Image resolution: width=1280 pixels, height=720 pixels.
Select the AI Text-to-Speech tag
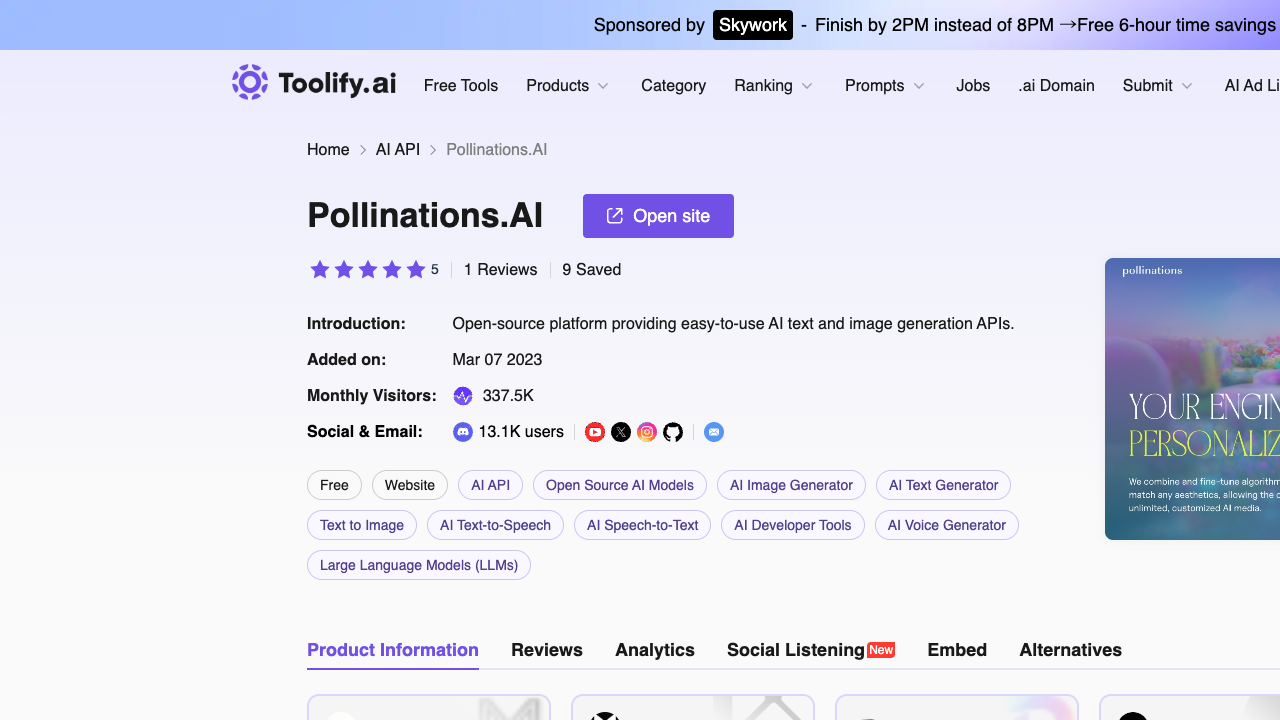click(496, 525)
